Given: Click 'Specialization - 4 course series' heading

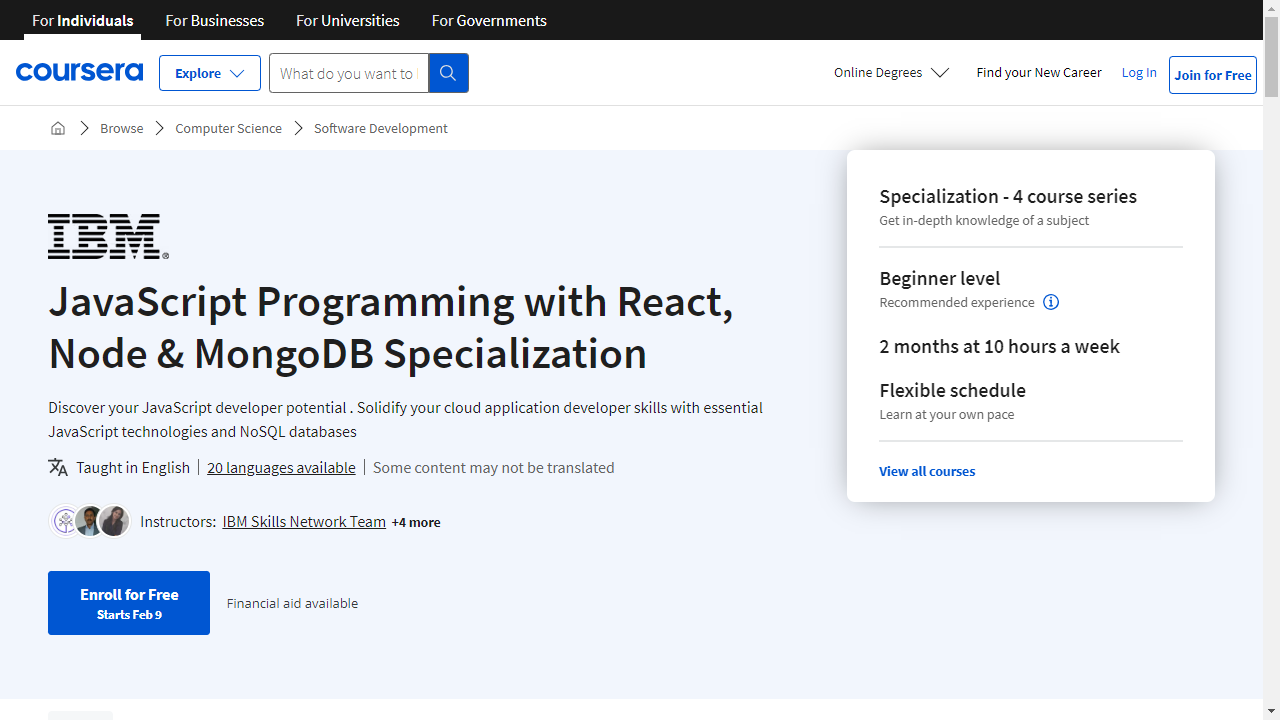Looking at the screenshot, I should coord(1008,196).
